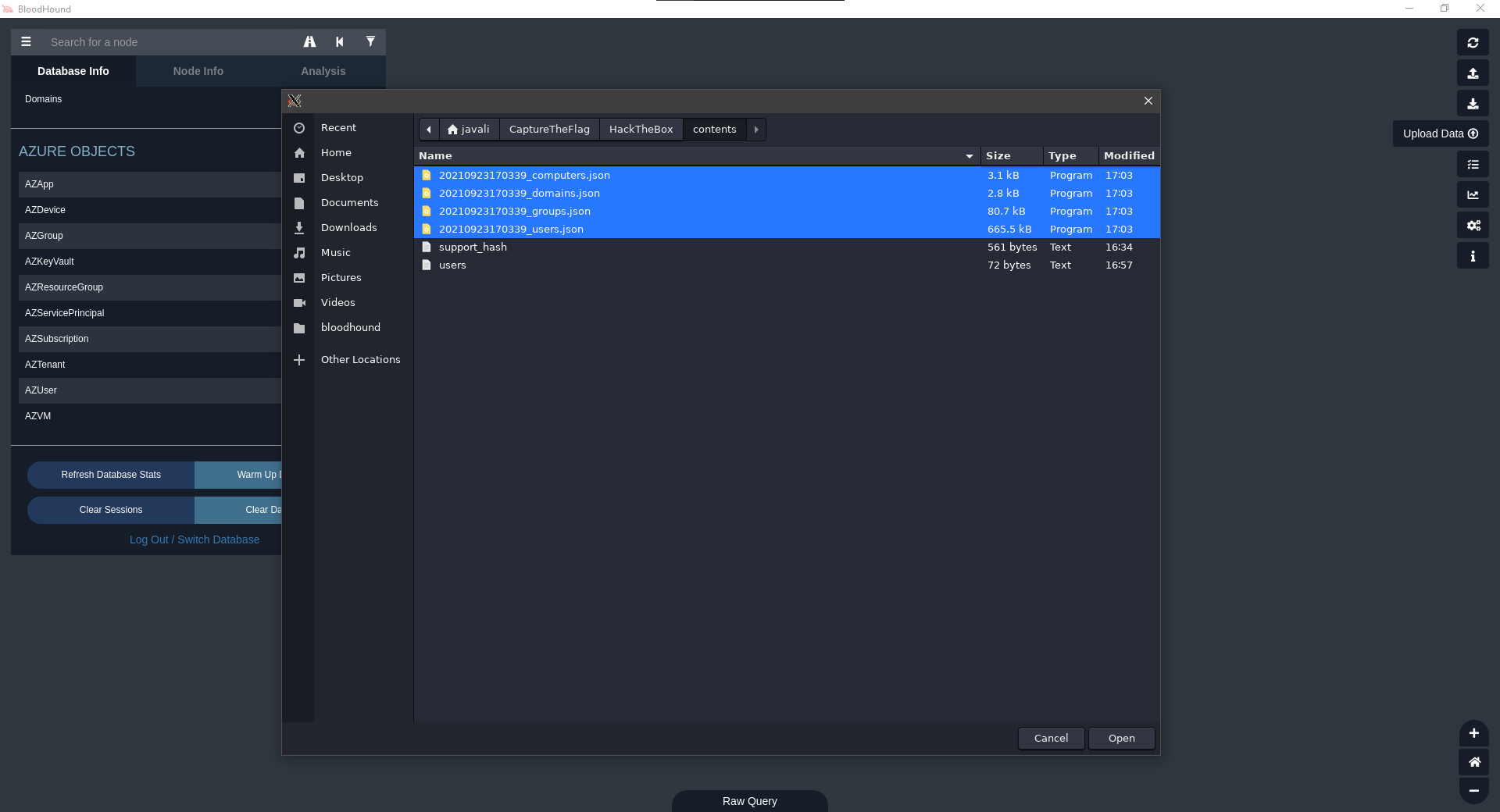The image size is (1500, 812).
Task: Click AZGroup row in Azure Objects
Action: pyautogui.click(x=150, y=236)
